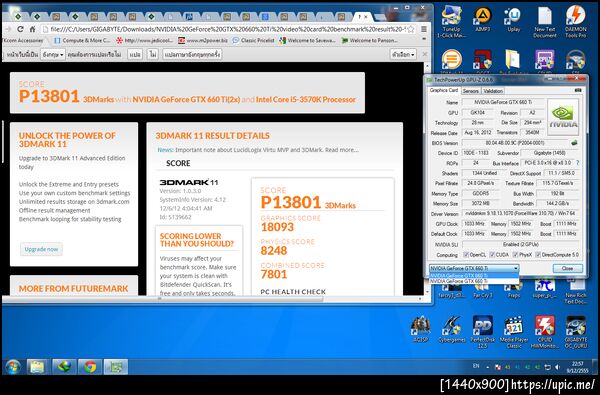Click the Intel Core i5-3570K Processor link
The height and width of the screenshot is (395, 600).
pyautogui.click(x=306, y=99)
